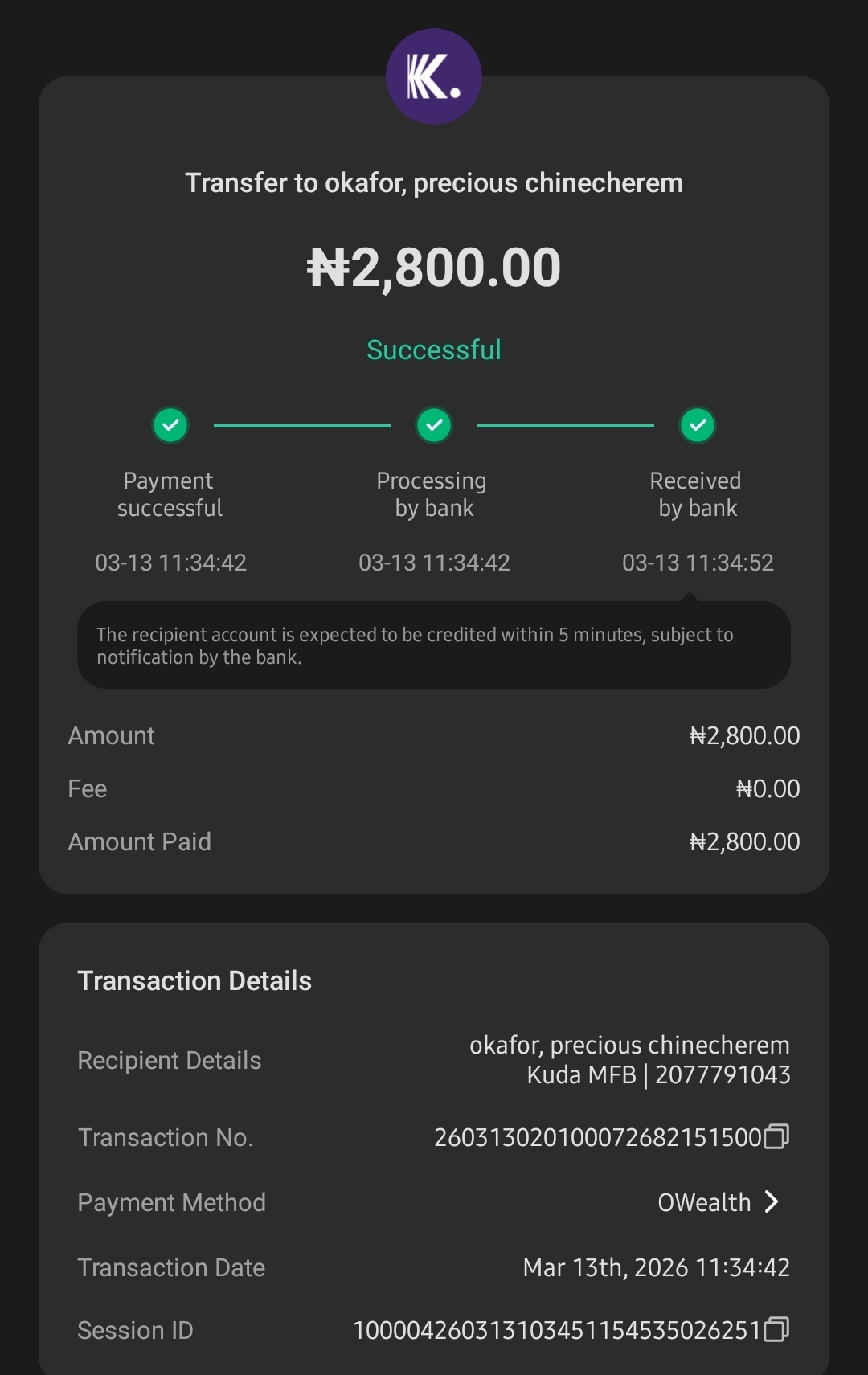Tap the recipient credit notice tooltip
The height and width of the screenshot is (1375, 868).
[434, 645]
